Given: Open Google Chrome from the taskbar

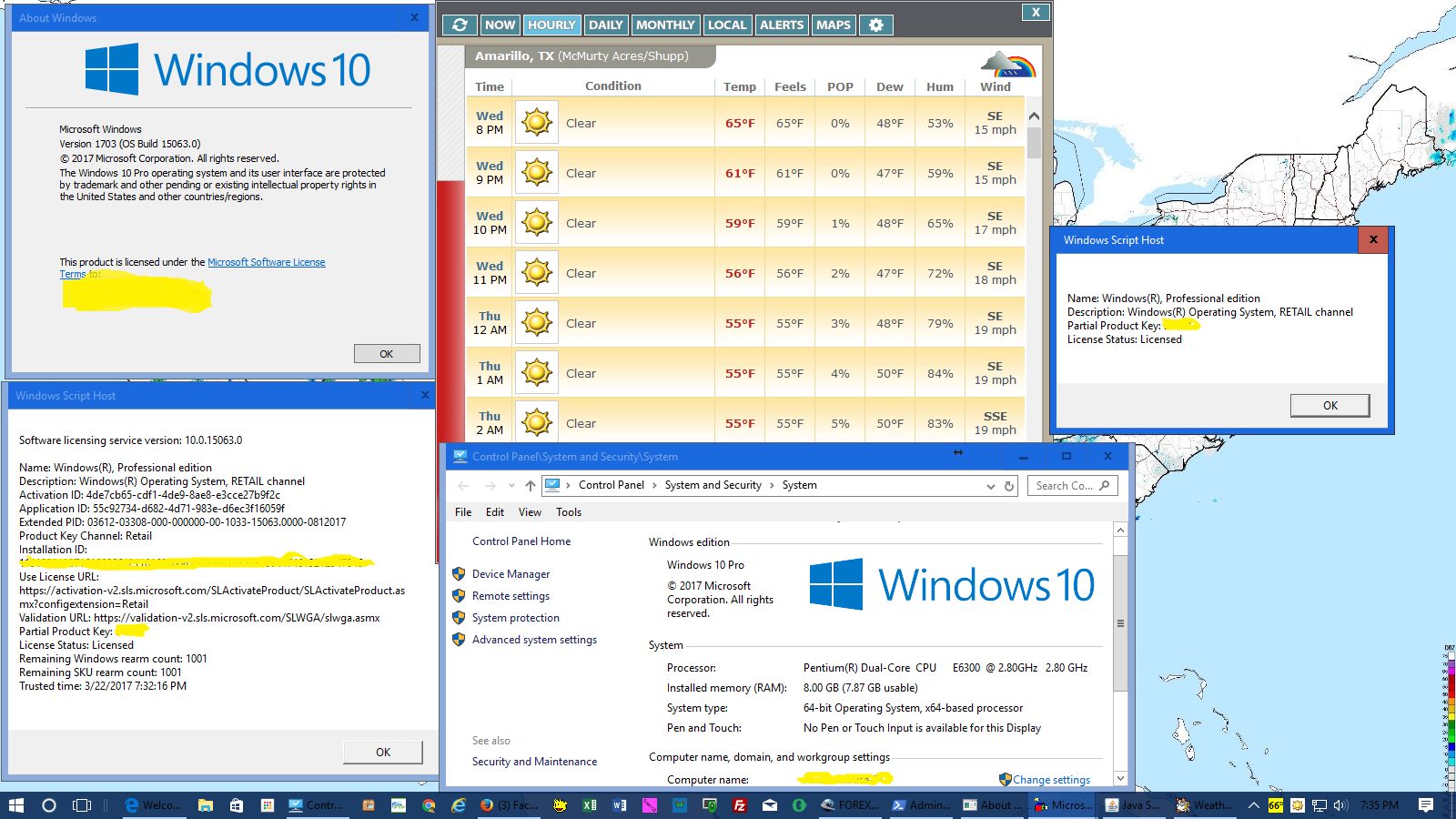Looking at the screenshot, I should point(429,805).
